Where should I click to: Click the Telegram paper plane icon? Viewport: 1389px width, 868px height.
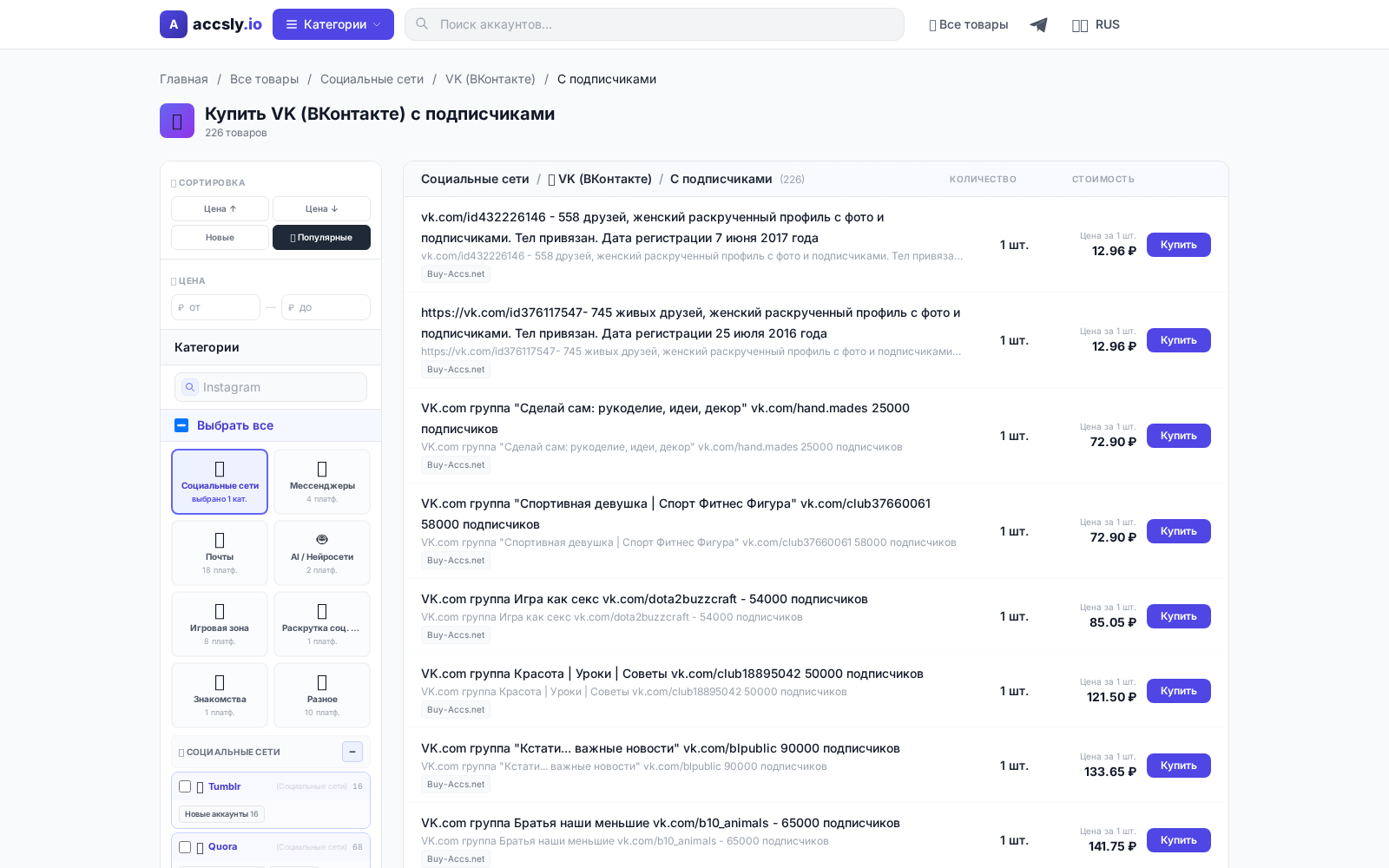point(1039,24)
